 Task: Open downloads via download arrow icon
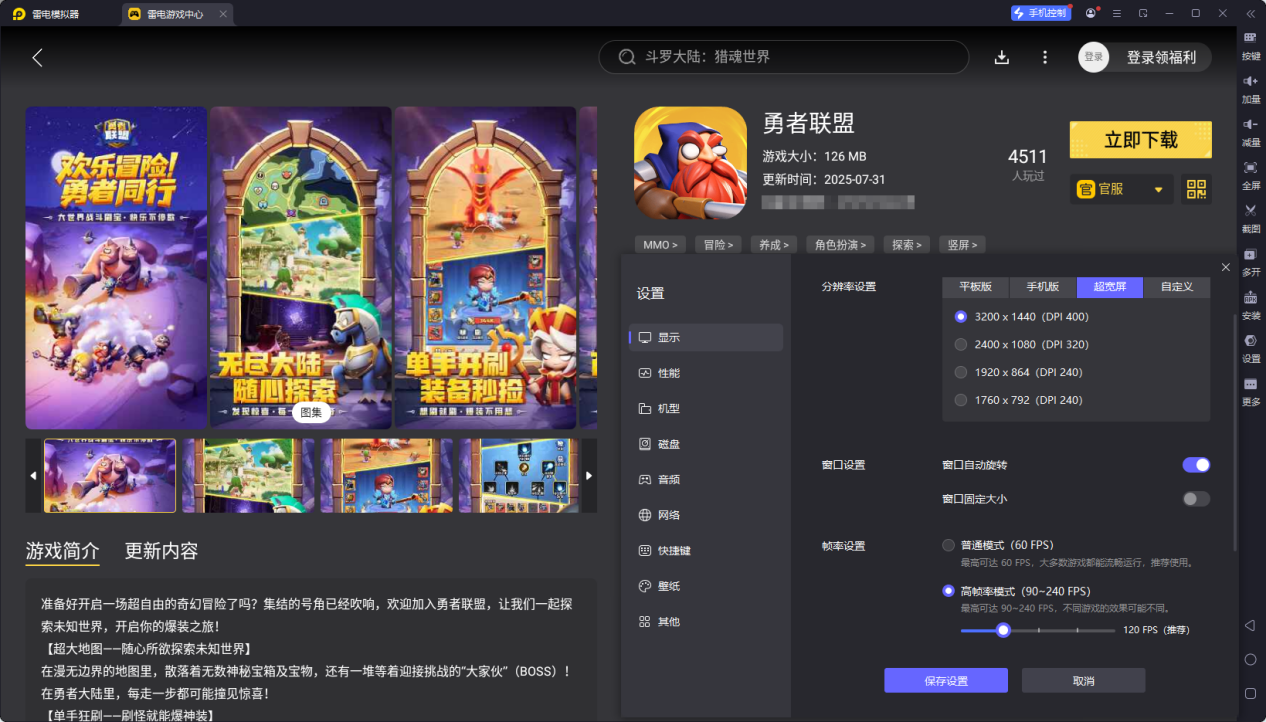point(1002,57)
